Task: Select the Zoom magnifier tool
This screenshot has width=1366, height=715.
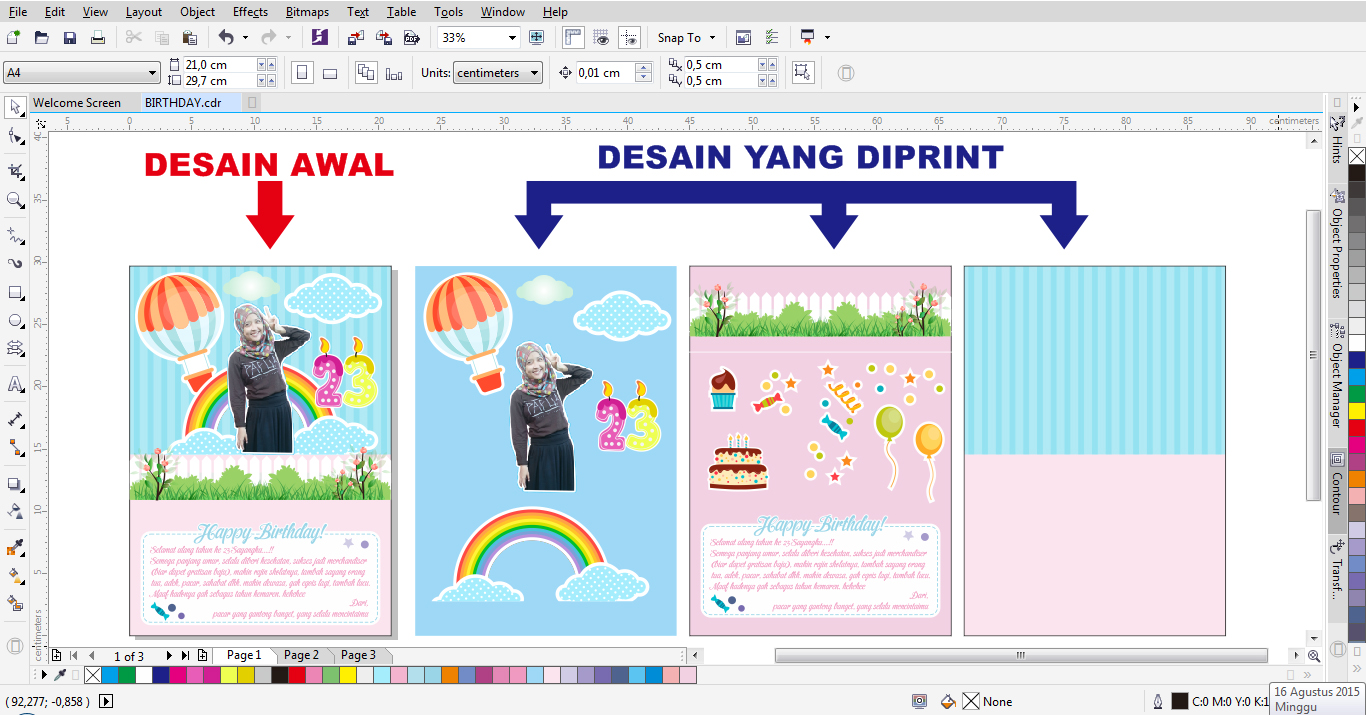Action: (15, 200)
